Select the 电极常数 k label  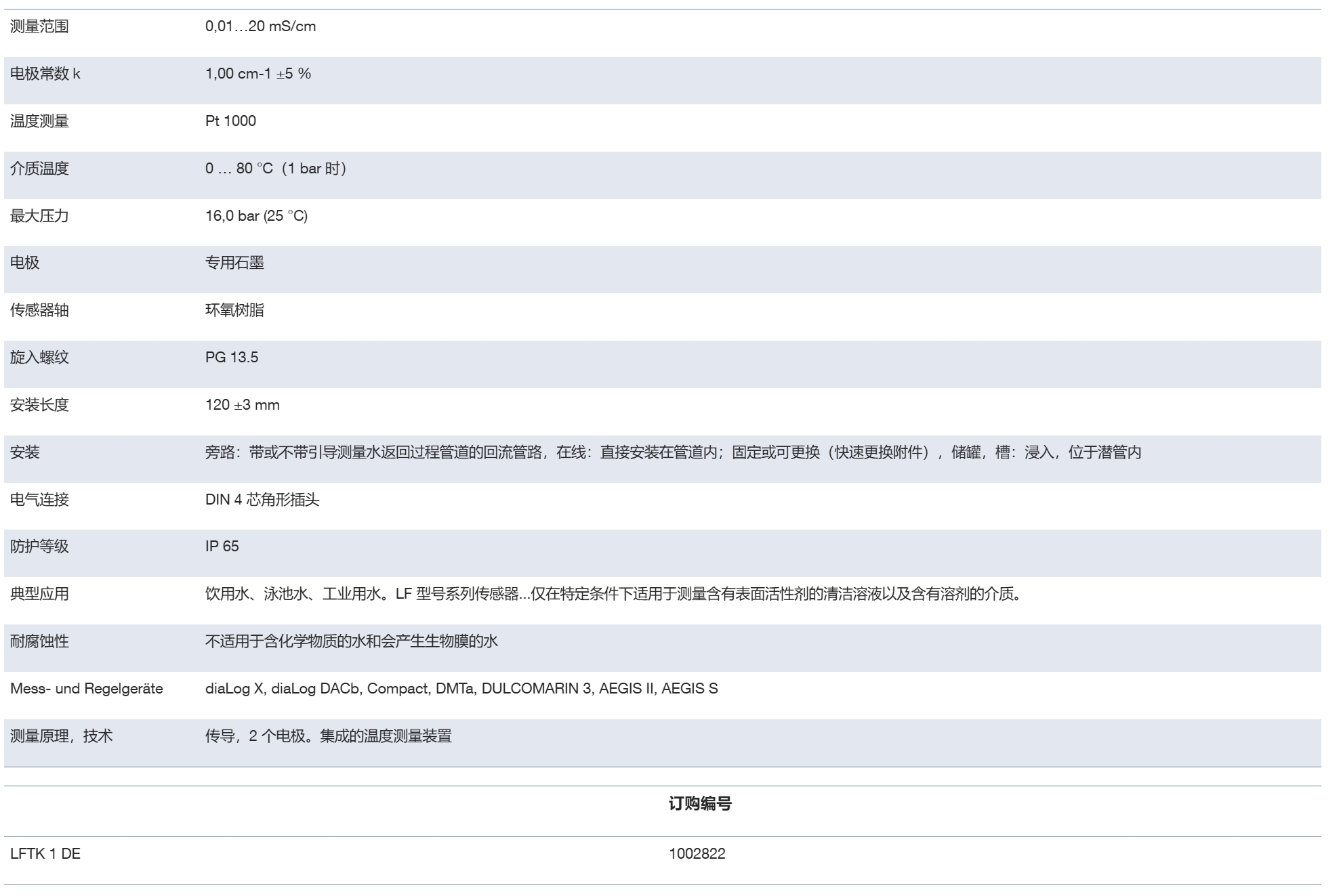pos(45,74)
